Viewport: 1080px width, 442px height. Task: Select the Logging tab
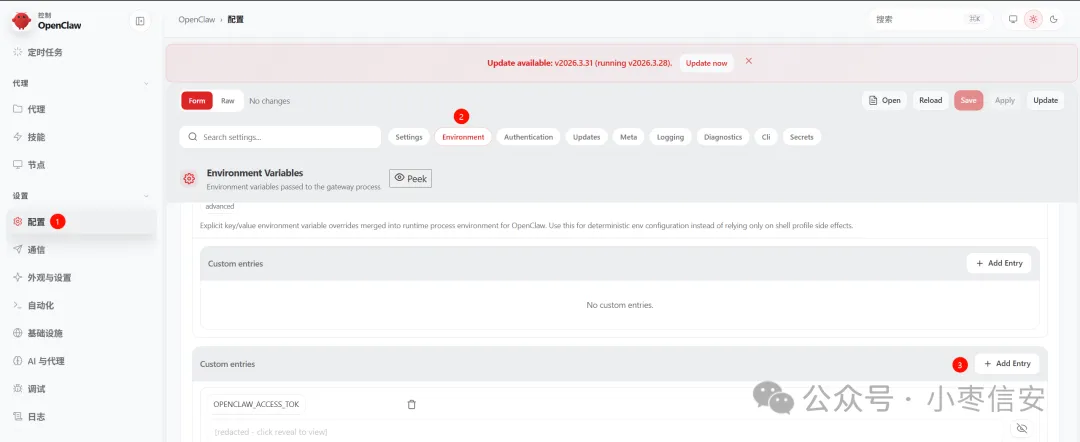click(670, 137)
